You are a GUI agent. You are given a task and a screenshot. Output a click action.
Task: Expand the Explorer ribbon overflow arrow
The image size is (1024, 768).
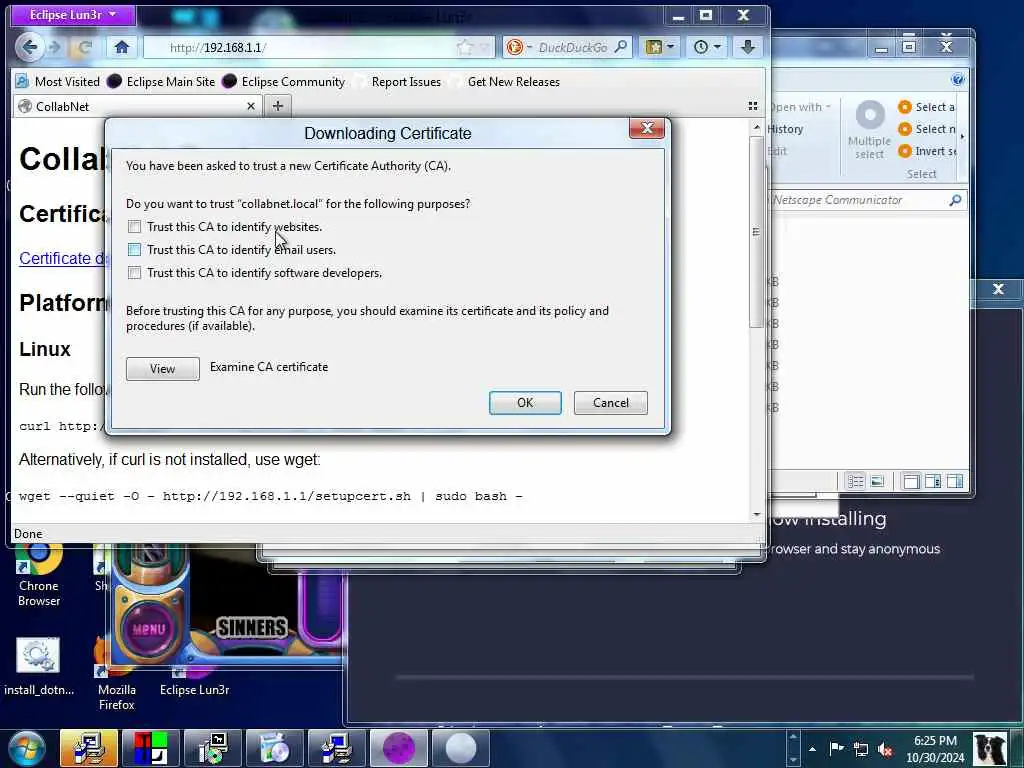pyautogui.click(x=962, y=136)
